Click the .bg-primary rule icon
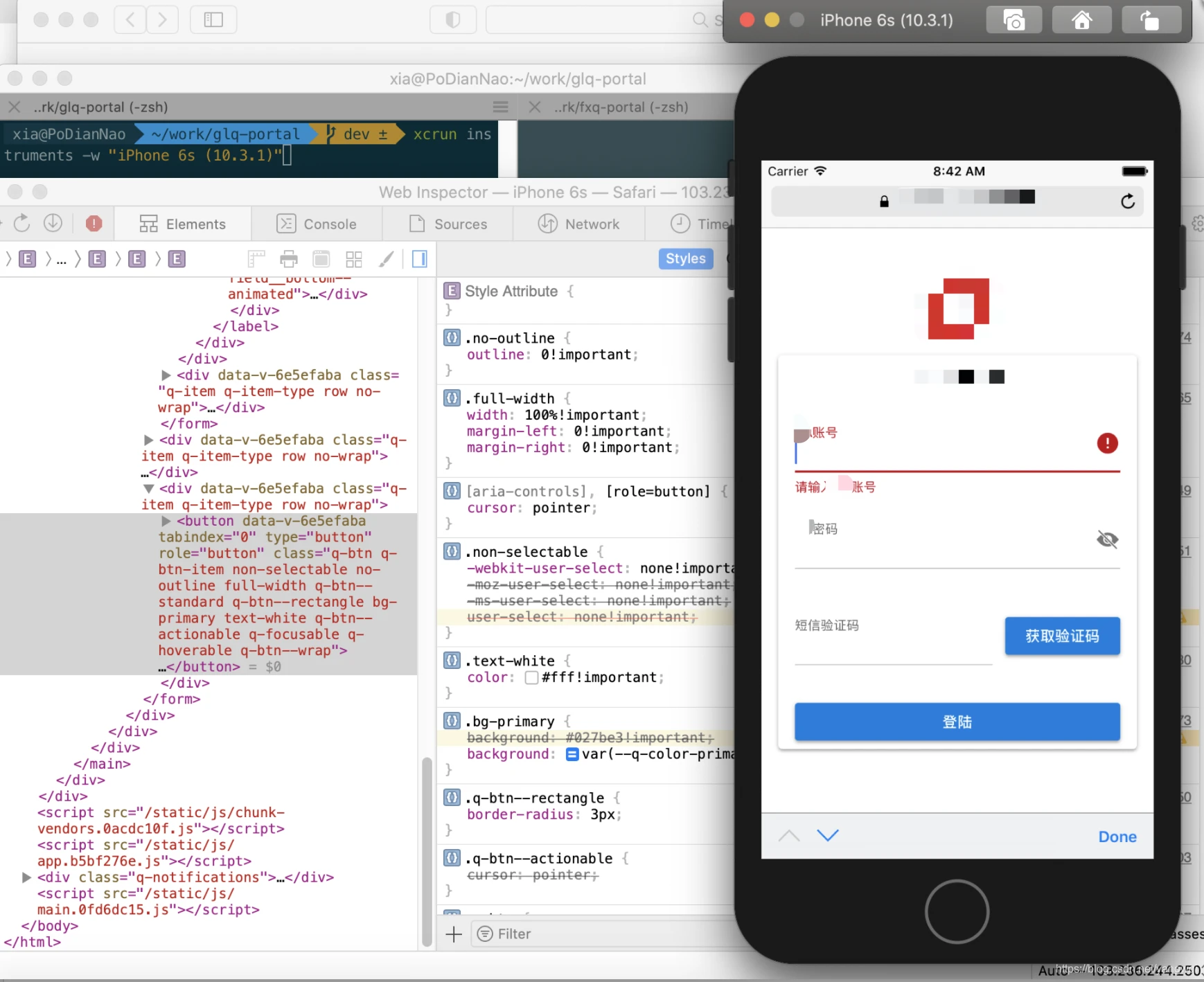 [x=452, y=720]
